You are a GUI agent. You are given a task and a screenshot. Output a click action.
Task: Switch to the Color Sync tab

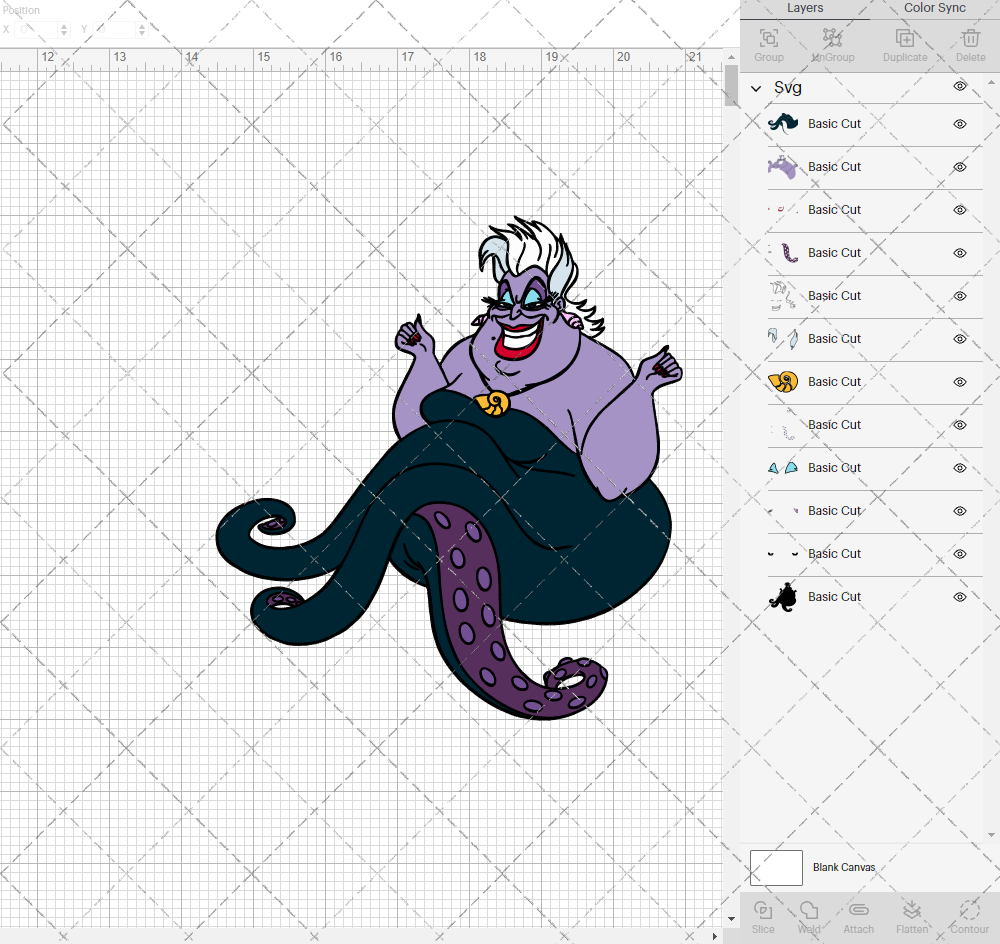coord(934,8)
